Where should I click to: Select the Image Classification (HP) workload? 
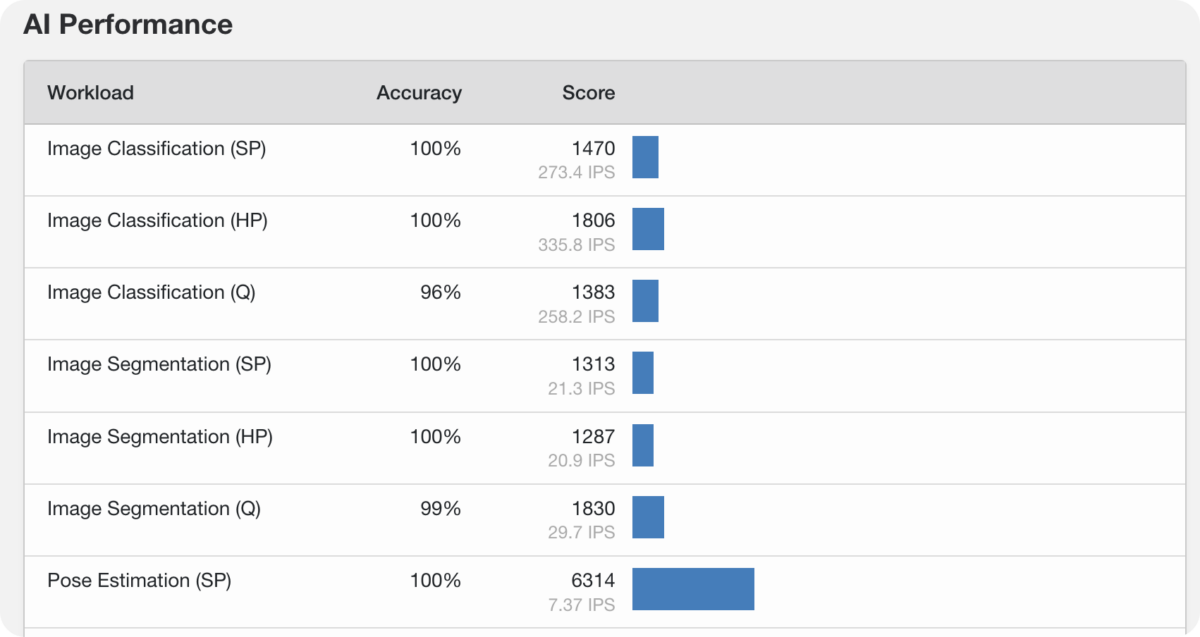157,221
